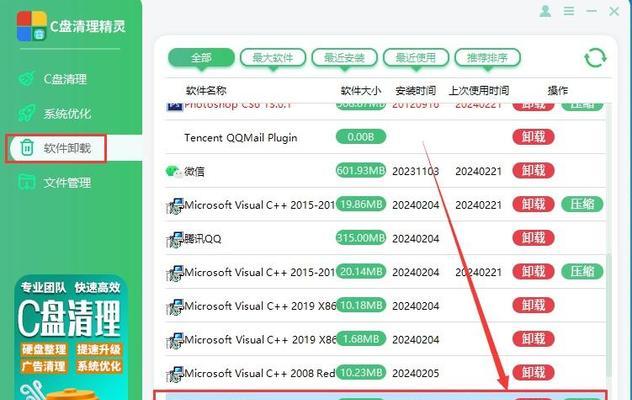The image size is (632, 400).
Task: Refresh the software list
Action: tap(595, 58)
